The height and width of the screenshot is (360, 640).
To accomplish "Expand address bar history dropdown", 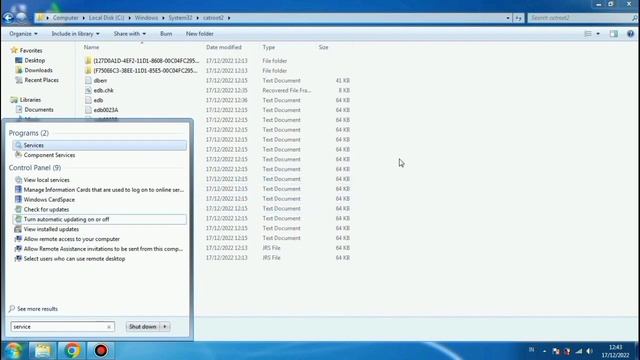I will pyautogui.click(x=508, y=18).
